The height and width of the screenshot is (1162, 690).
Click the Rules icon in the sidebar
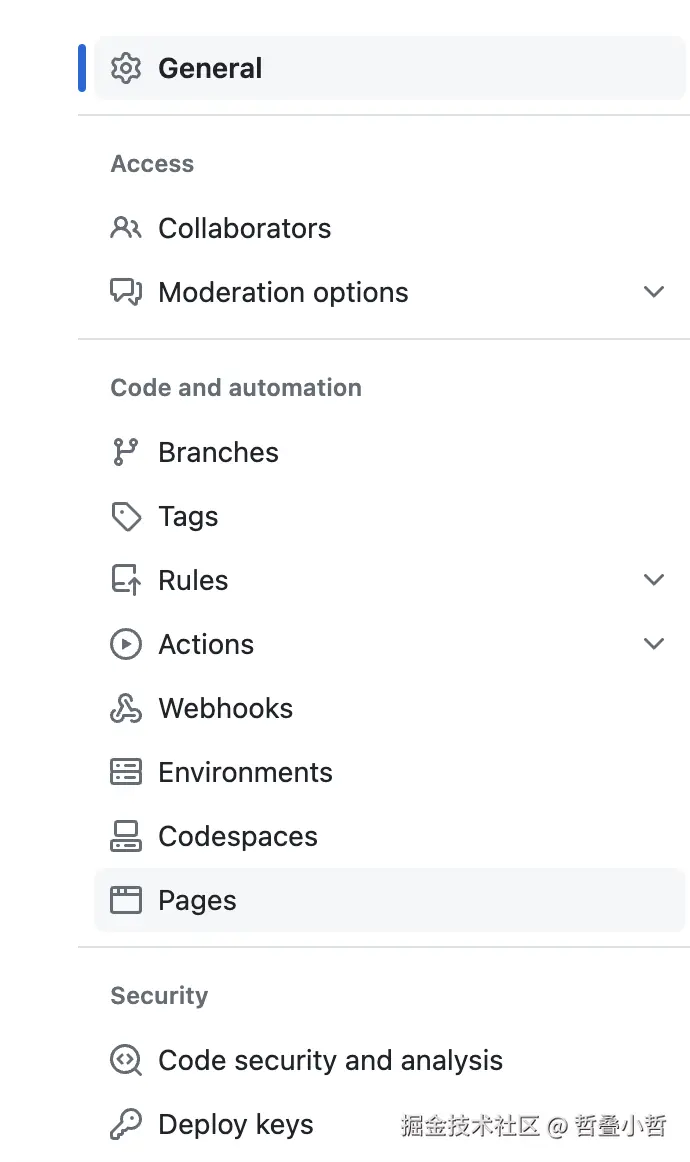coord(126,580)
